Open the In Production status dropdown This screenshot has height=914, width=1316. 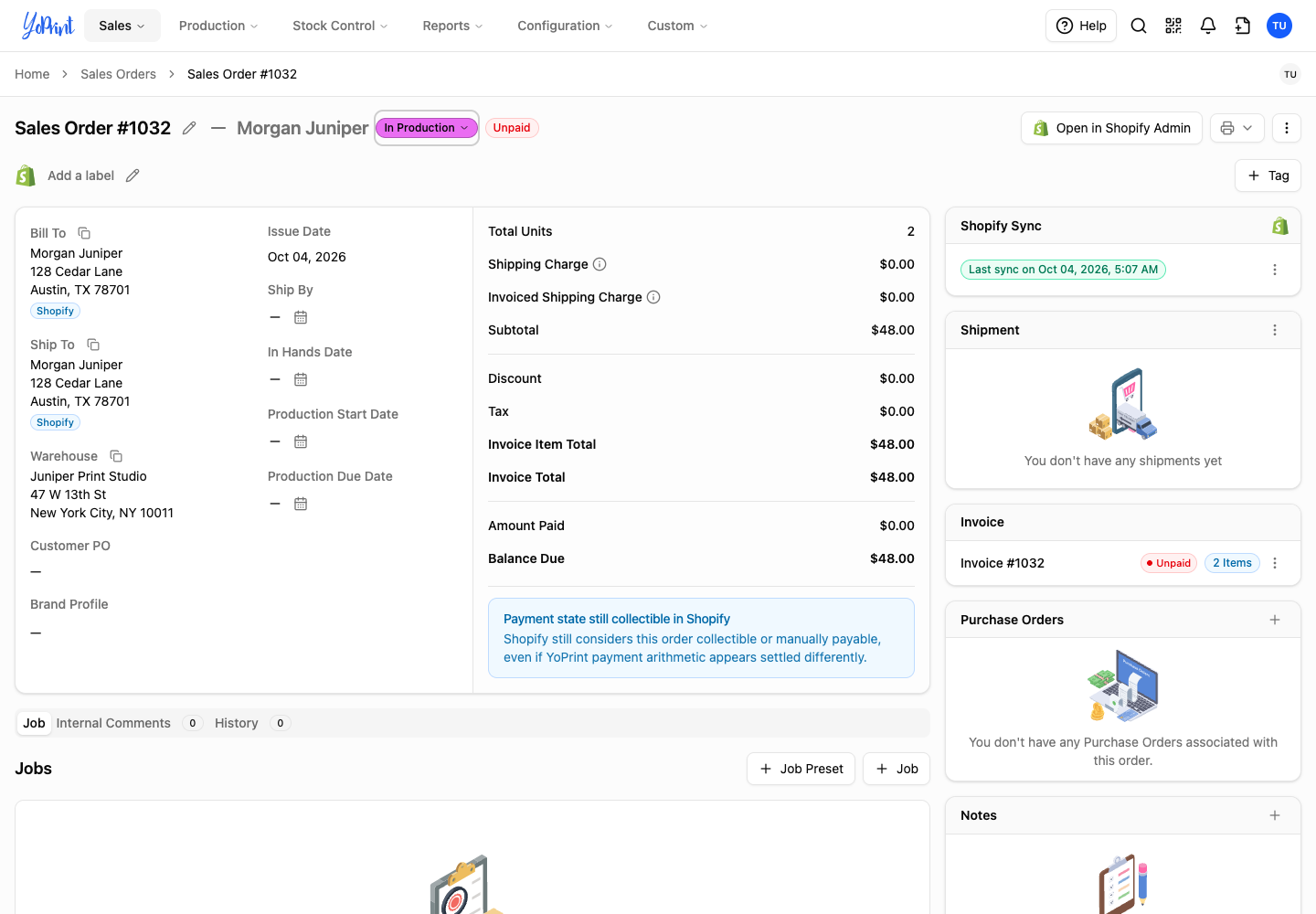point(427,128)
